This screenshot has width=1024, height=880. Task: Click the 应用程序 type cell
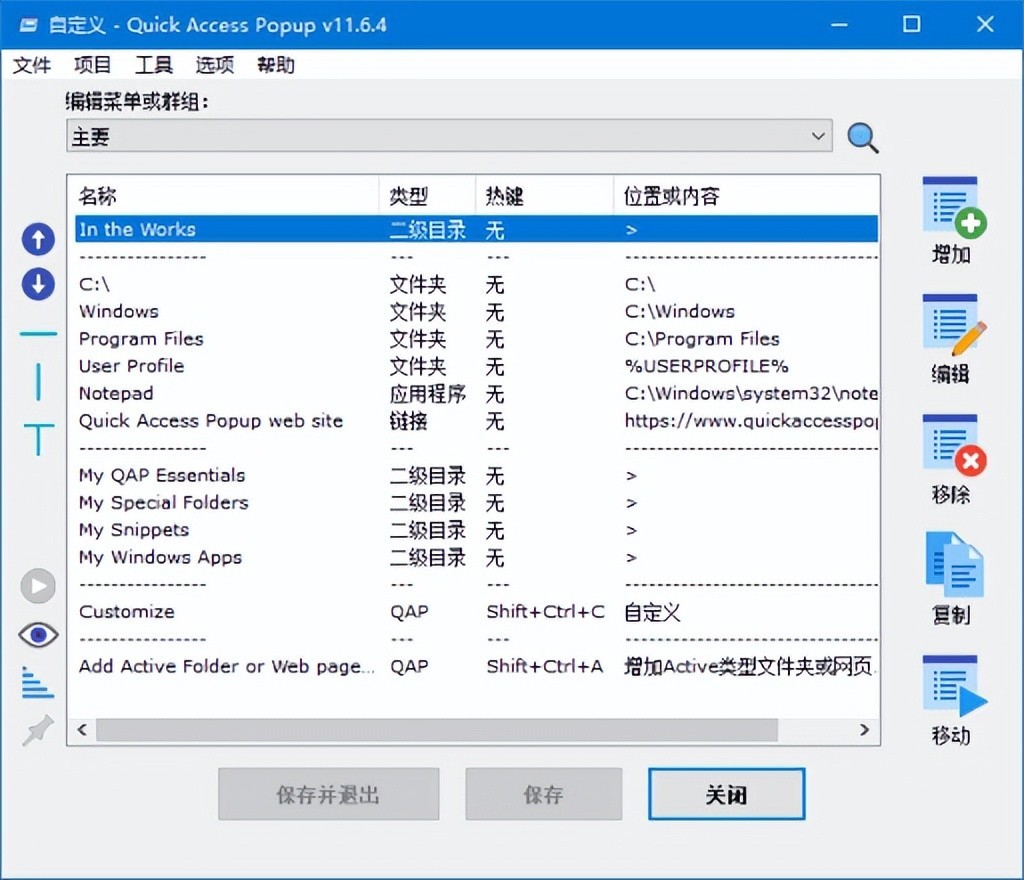[x=428, y=393]
